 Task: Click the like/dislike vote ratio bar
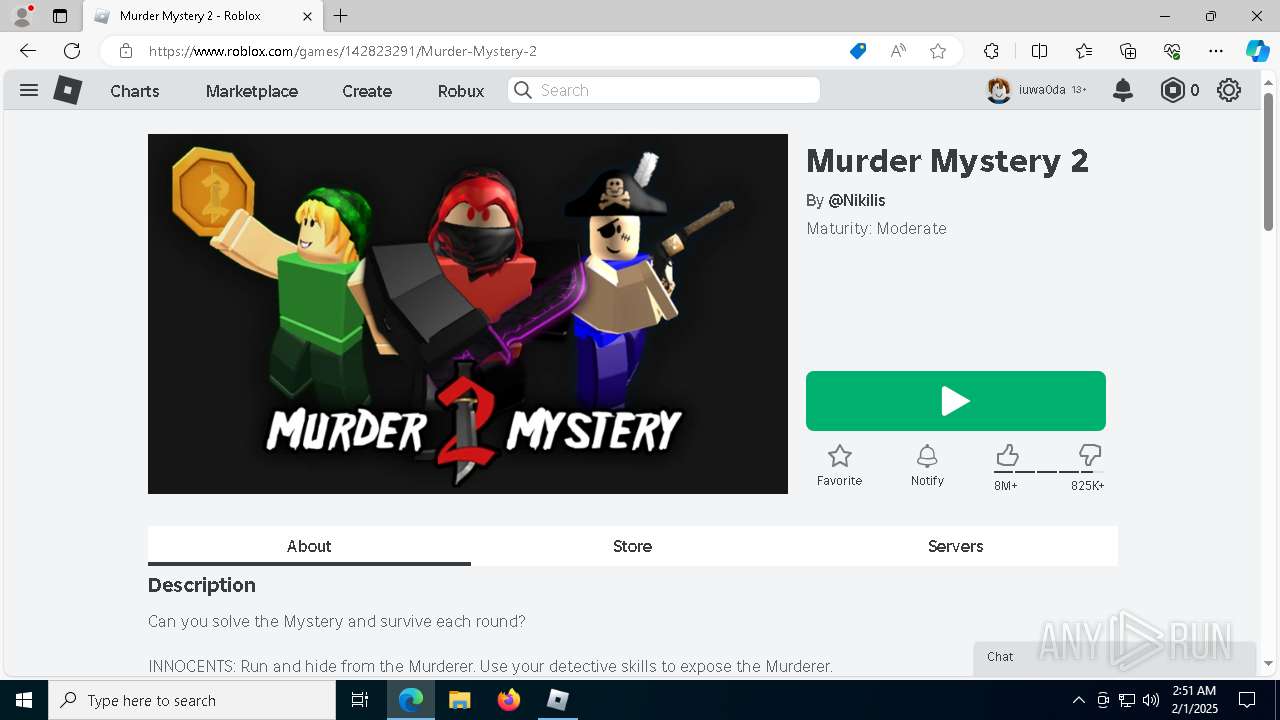point(1048,471)
